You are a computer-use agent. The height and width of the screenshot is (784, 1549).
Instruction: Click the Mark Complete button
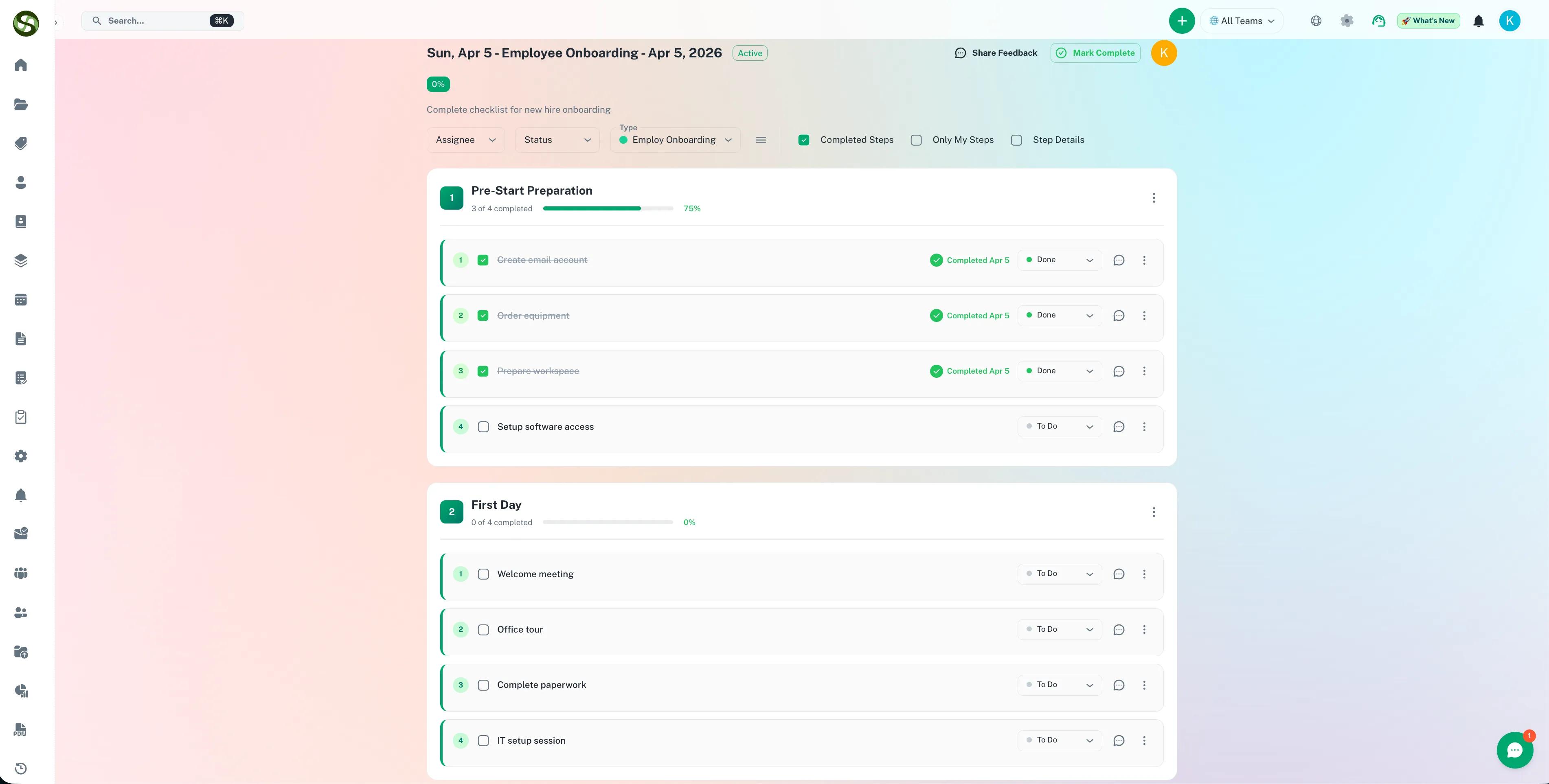tap(1095, 53)
